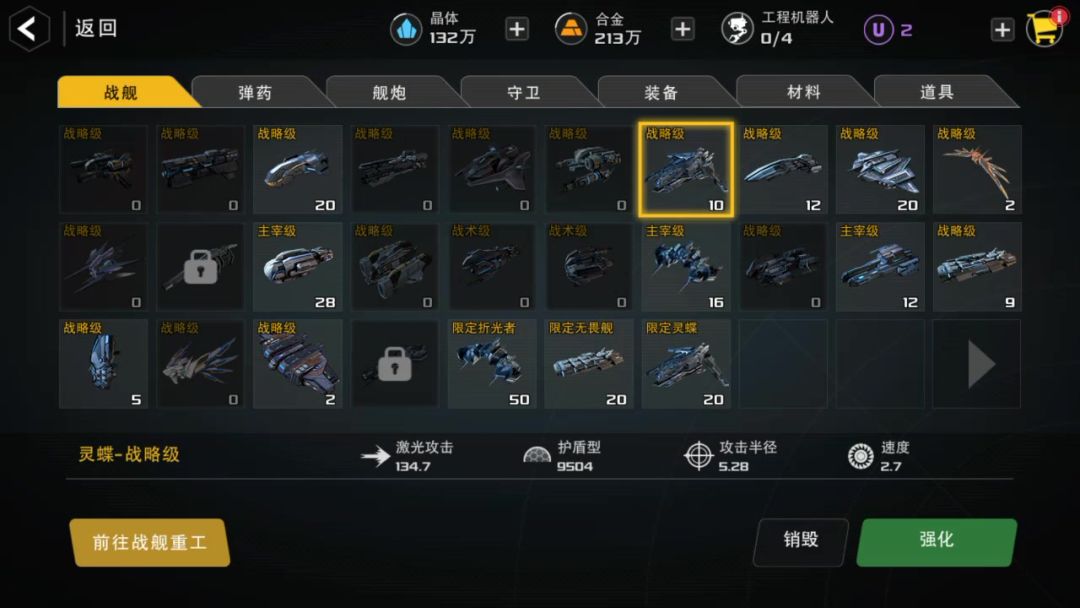1080x608 pixels.
Task: Click the engineering robot icon
Action: (737, 29)
